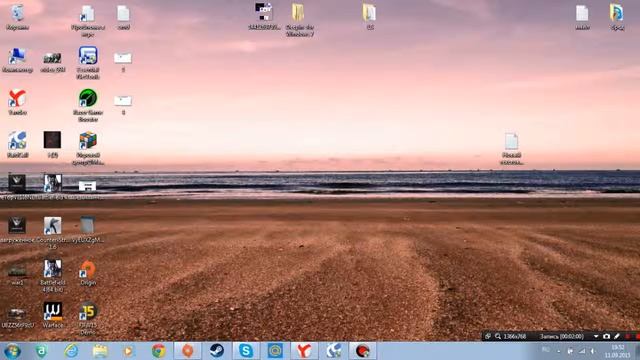The height and width of the screenshot is (360, 640).
Task: Launch Google Chrome from the taskbar
Action: point(159,351)
